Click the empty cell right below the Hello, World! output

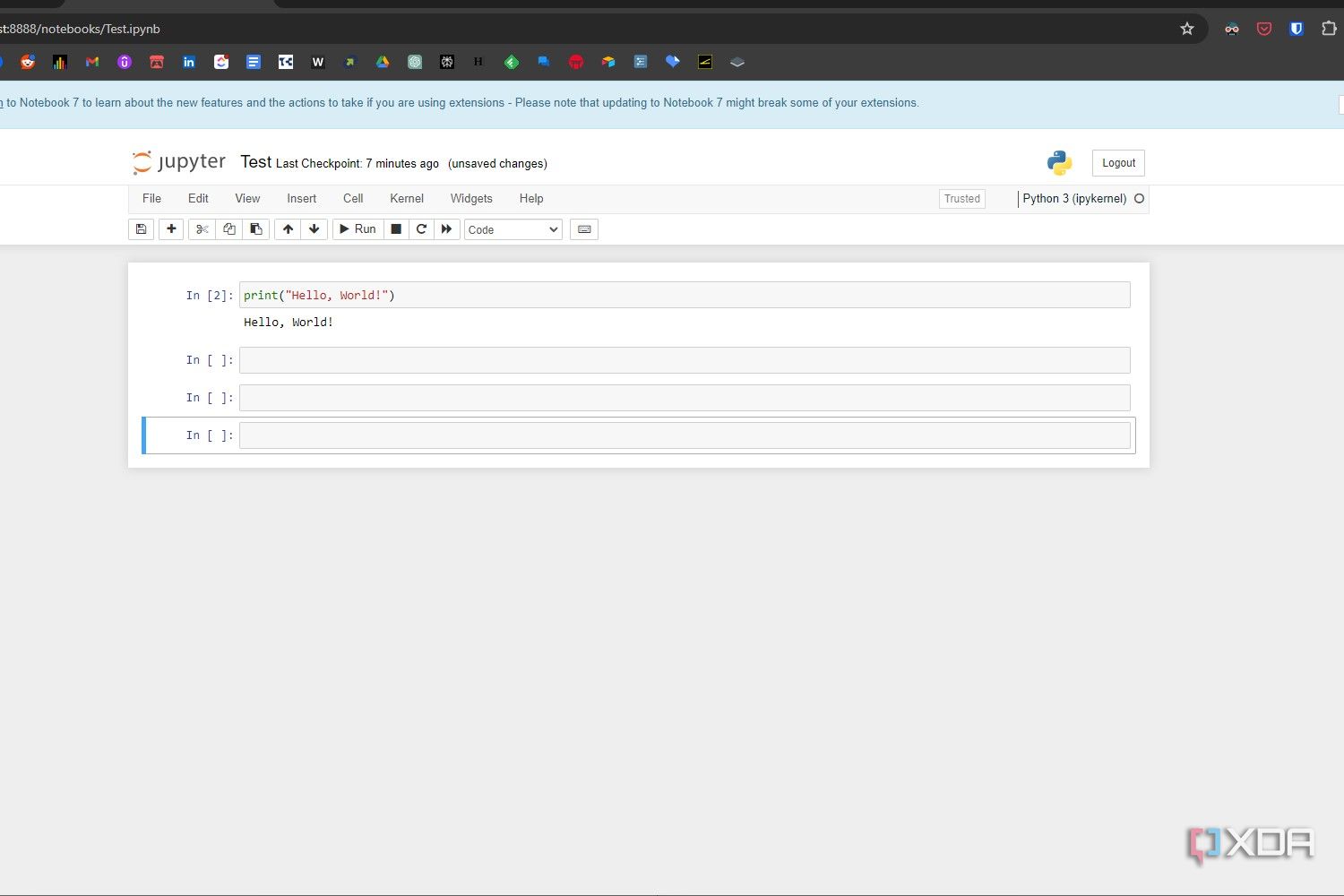pos(685,360)
